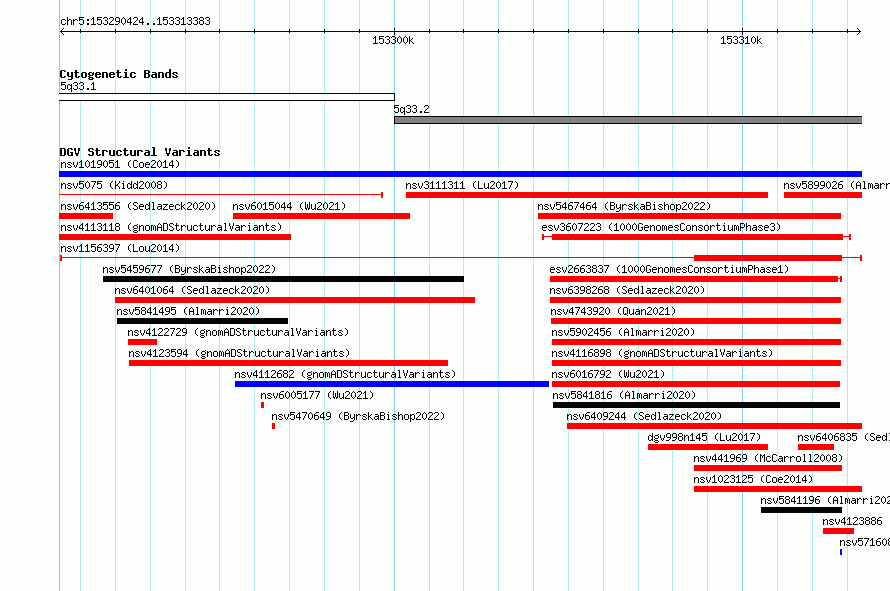890x591 pixels.
Task: Click the red bar under nsv3111311
Action: click(x=587, y=195)
